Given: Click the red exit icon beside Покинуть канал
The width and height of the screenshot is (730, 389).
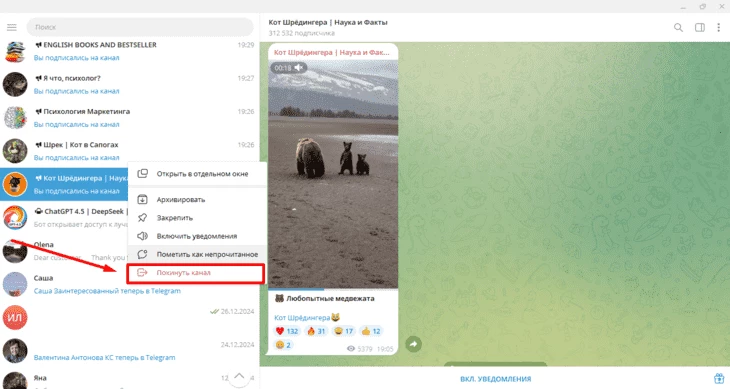Looking at the screenshot, I should click(x=142, y=273).
